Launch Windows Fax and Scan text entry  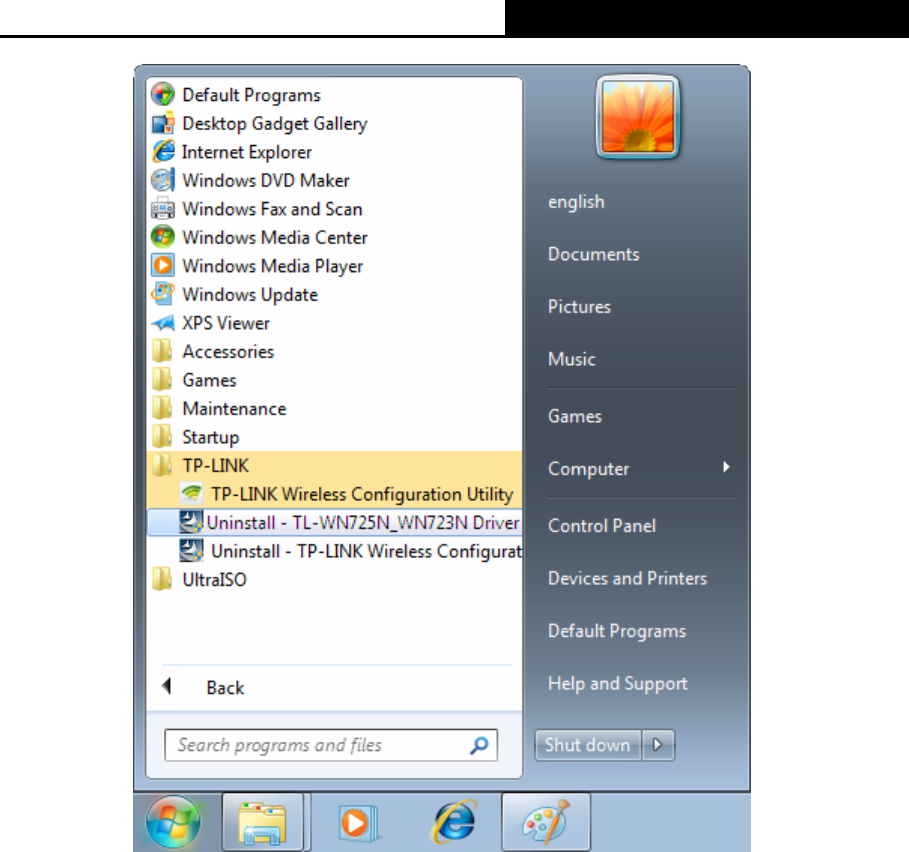[x=272, y=209]
